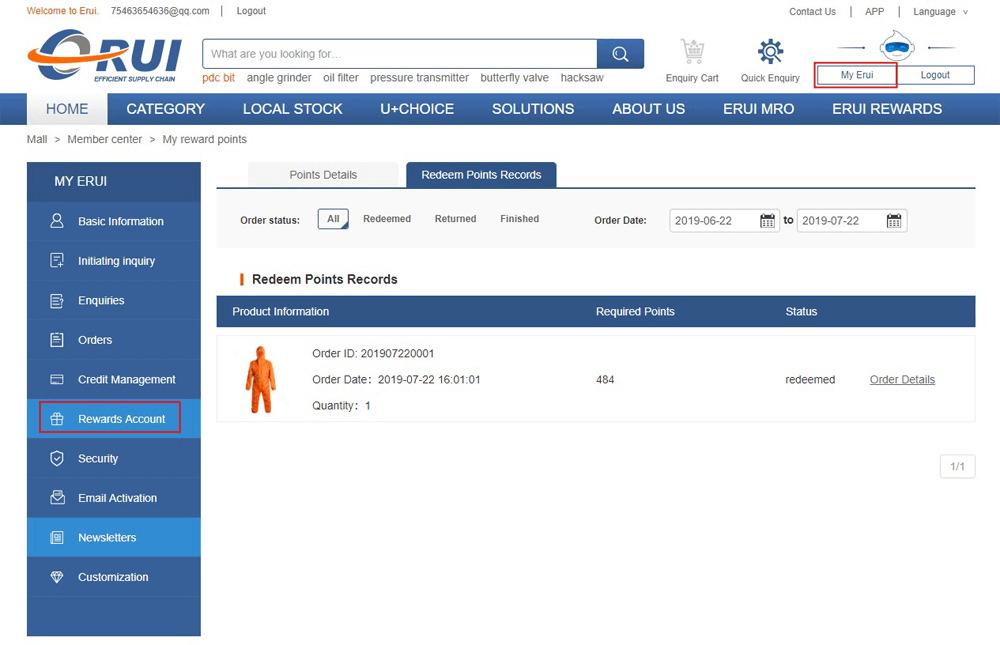The width and height of the screenshot is (1000, 645).
Task: Select the Redeem Points Records tab
Action: [481, 175]
